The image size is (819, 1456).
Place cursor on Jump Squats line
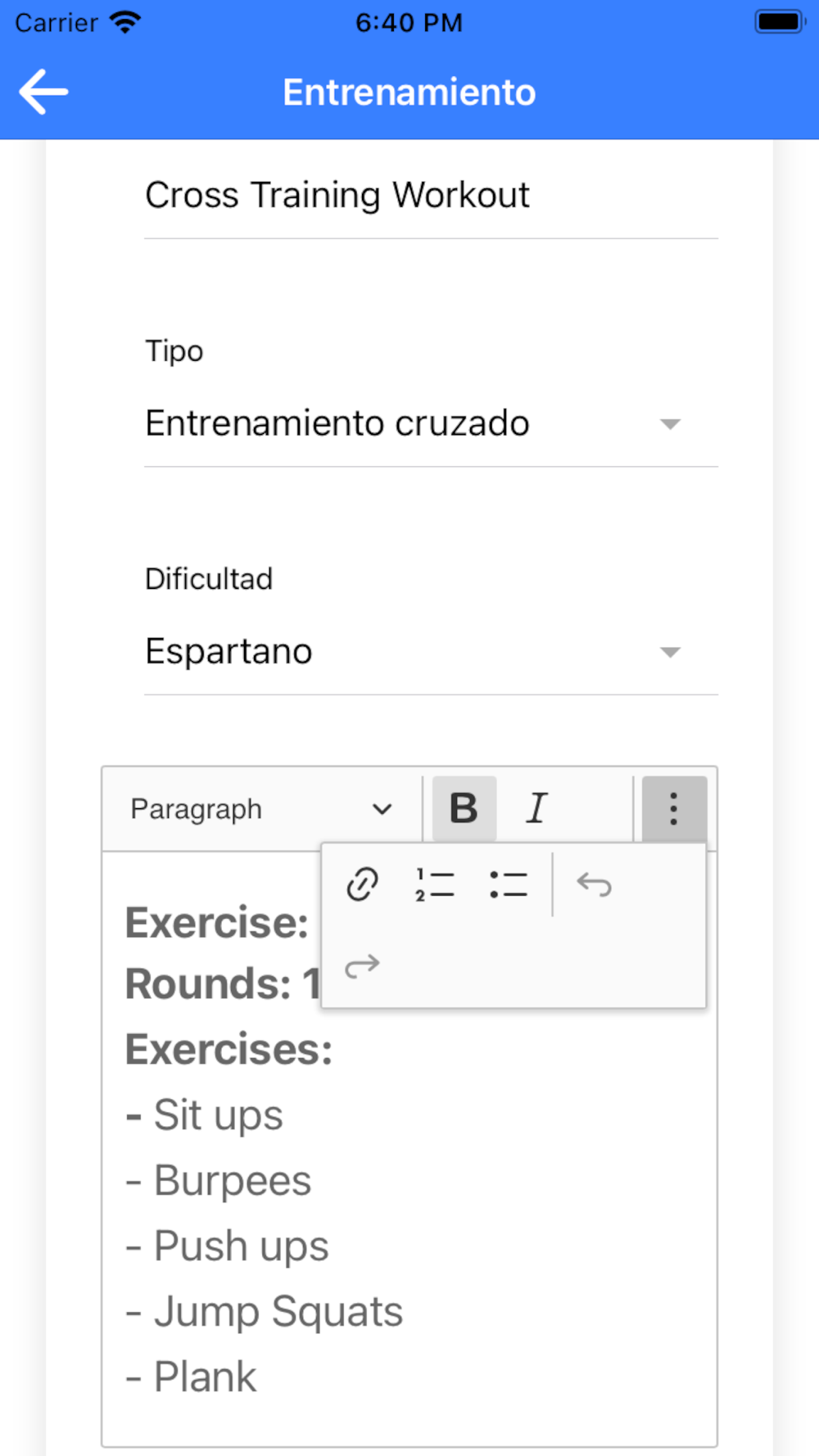pos(264,1312)
